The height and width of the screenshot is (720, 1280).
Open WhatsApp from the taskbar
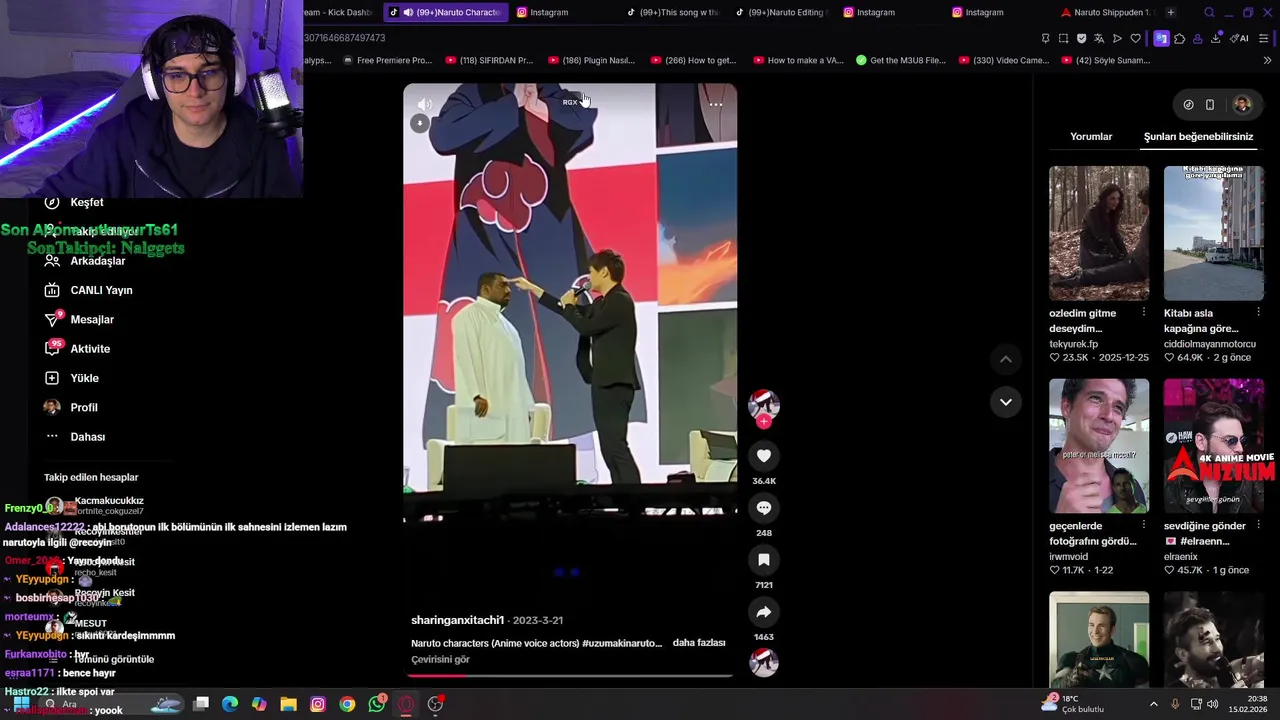click(376, 704)
